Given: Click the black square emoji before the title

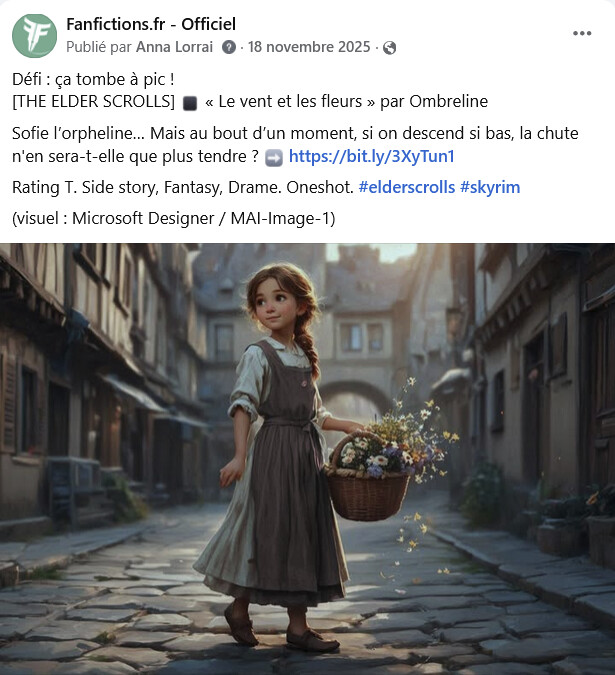Looking at the screenshot, I should [190, 103].
